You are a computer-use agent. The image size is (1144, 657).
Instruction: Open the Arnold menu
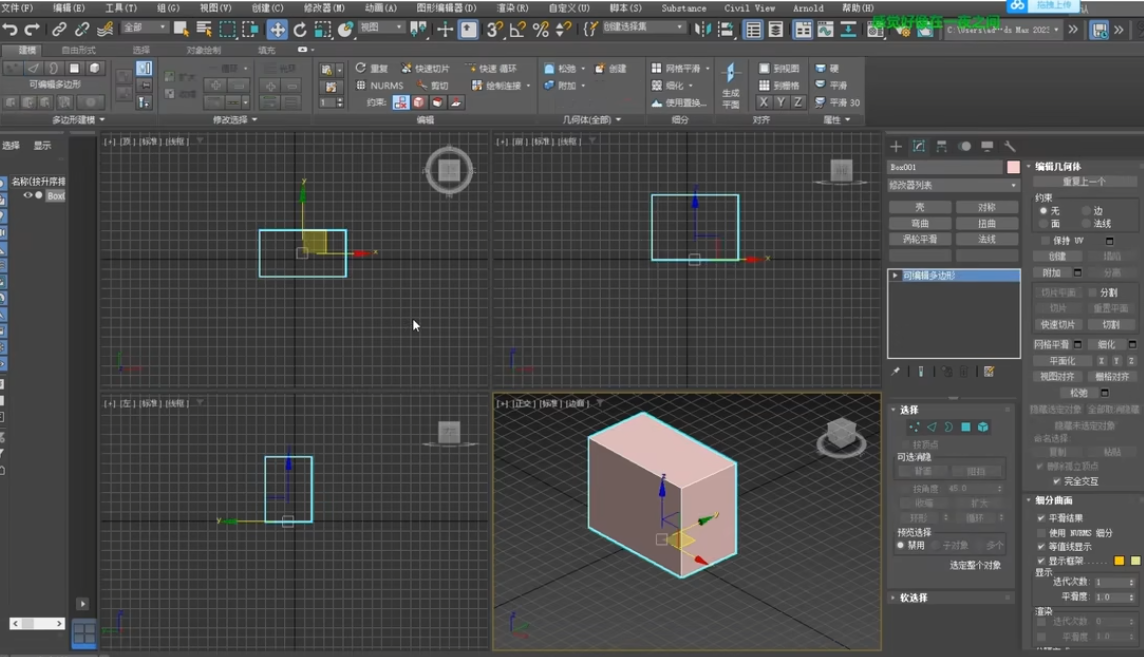808,8
